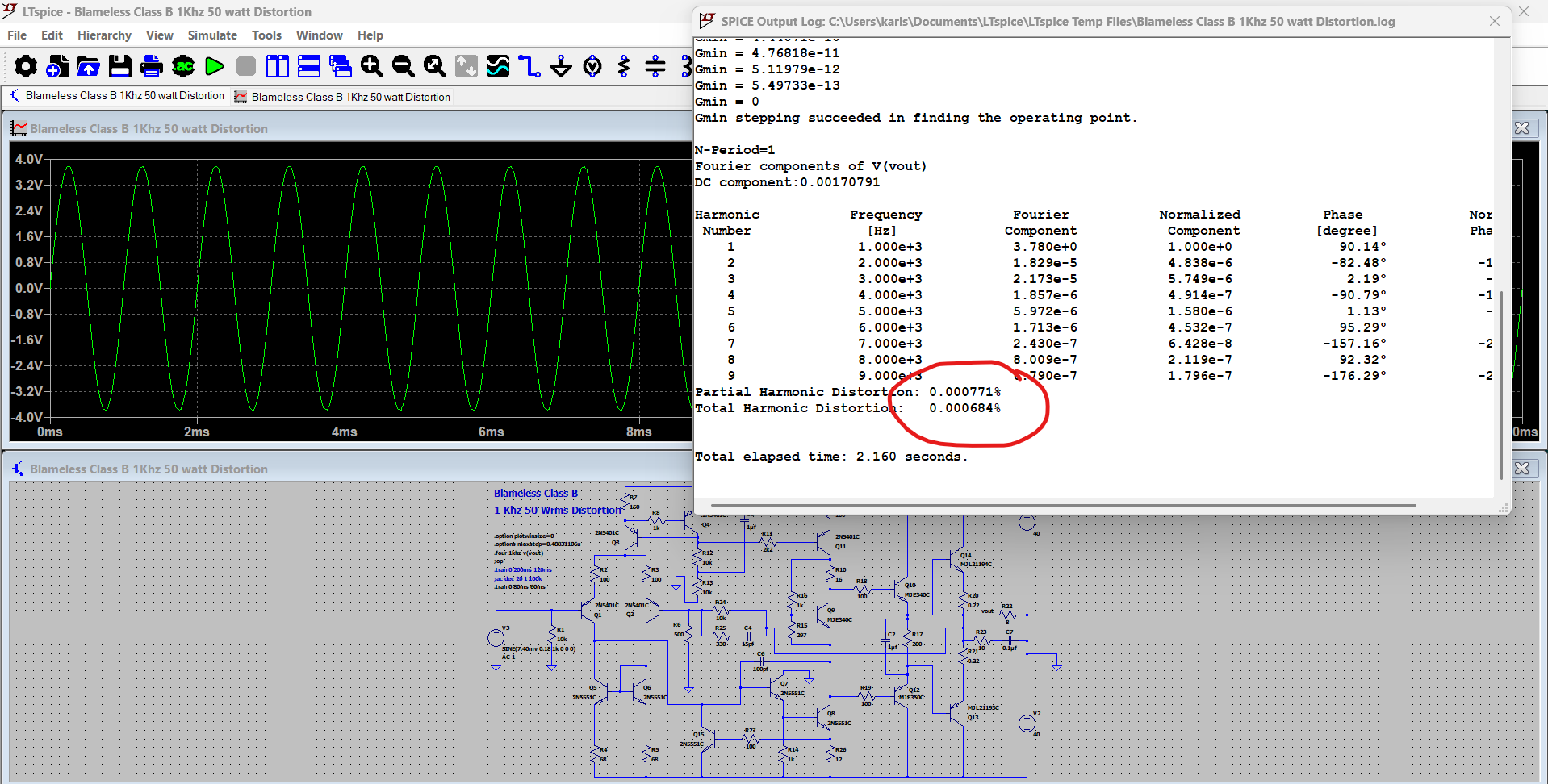Open the Pick Visible Traces waveform icon

tap(498, 66)
